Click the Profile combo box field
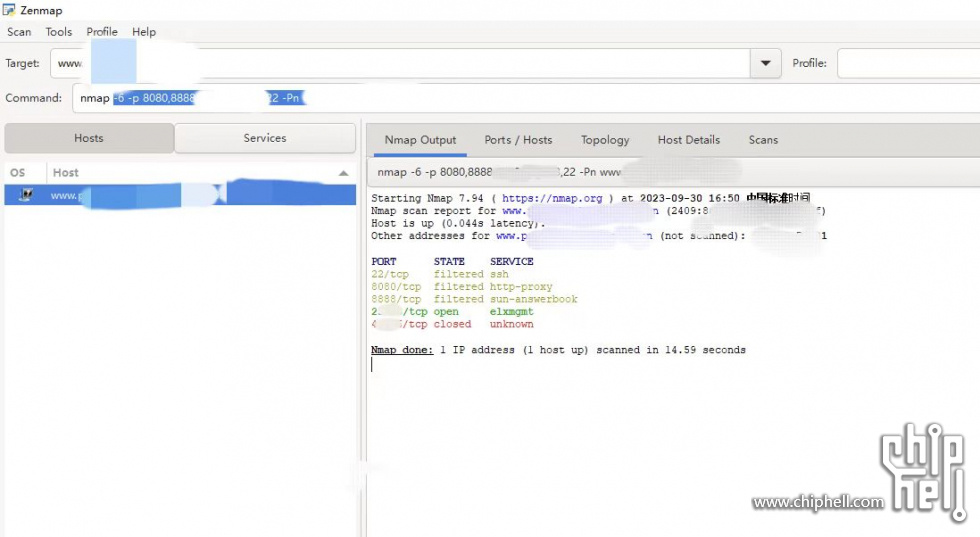Viewport: 980px width, 537px height. tap(909, 63)
